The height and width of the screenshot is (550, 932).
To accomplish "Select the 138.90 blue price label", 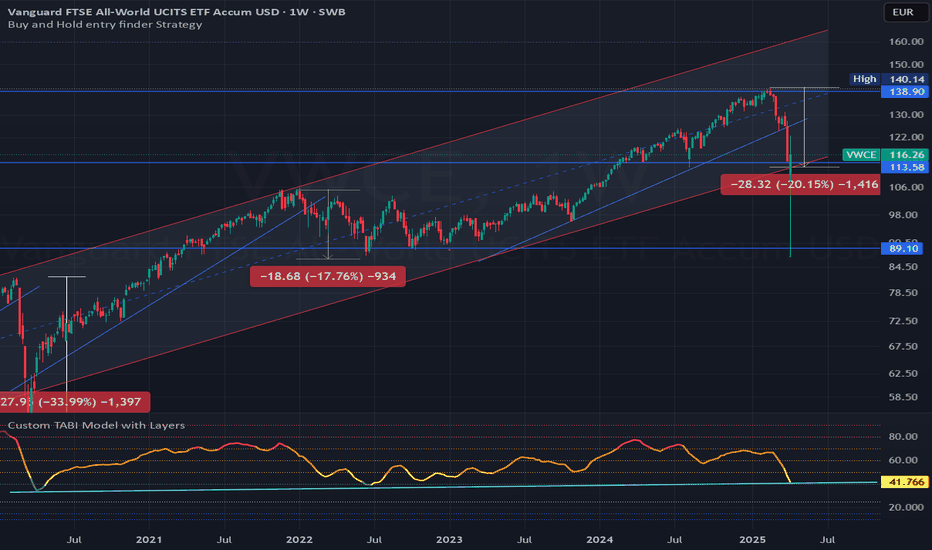I will tap(904, 90).
